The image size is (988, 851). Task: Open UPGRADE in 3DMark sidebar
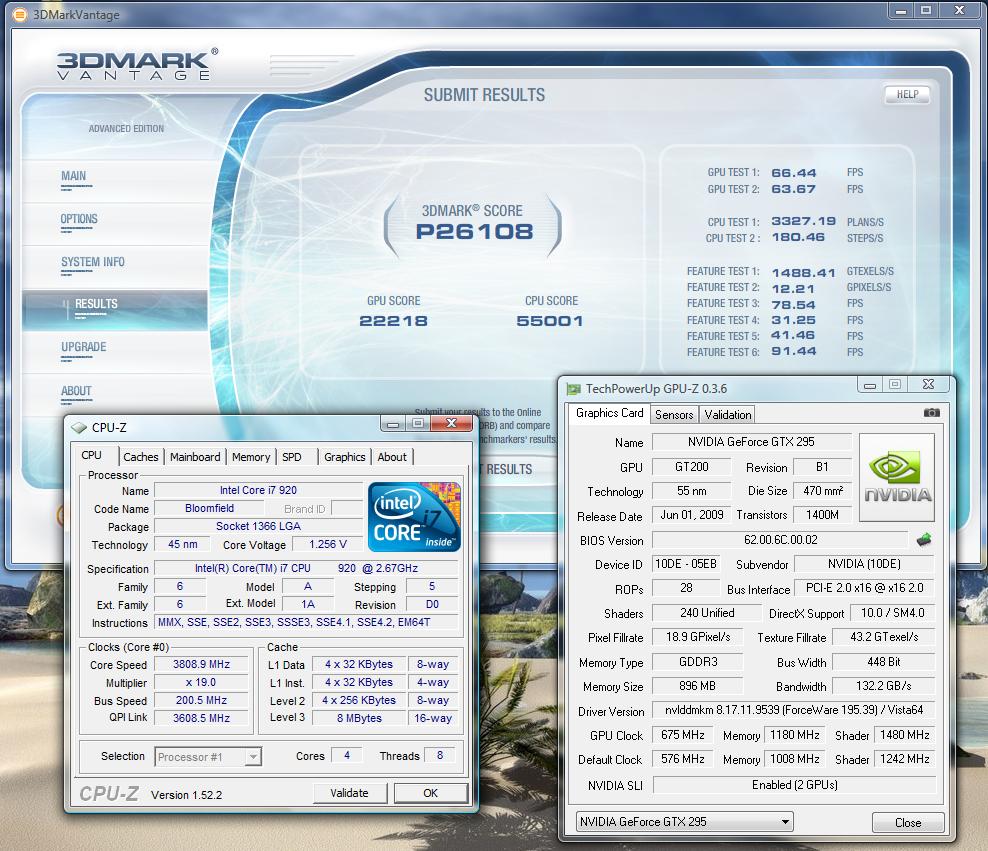tap(83, 347)
